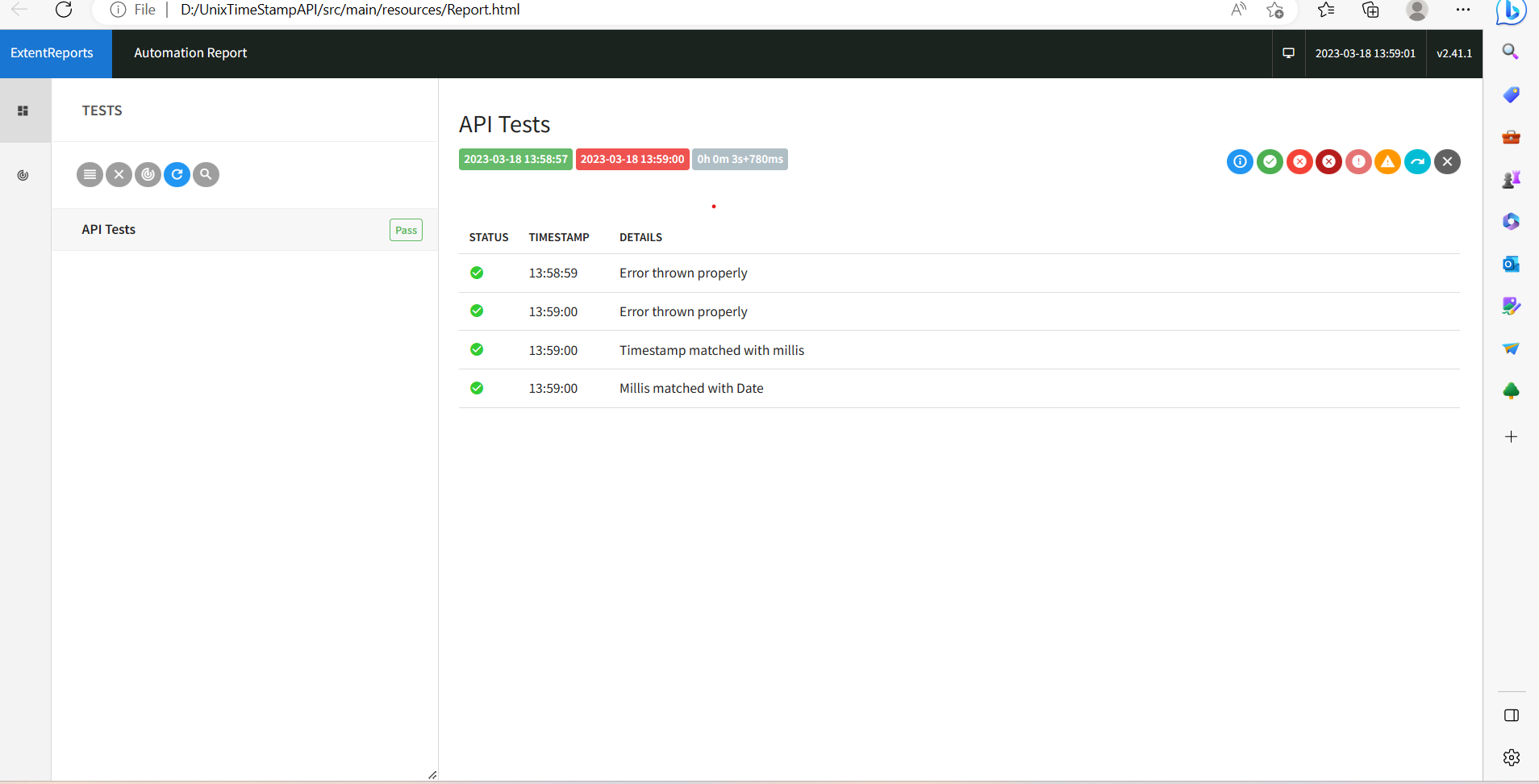The height and width of the screenshot is (784, 1539).
Task: Toggle Edge sidebar visibility button
Action: (1512, 715)
